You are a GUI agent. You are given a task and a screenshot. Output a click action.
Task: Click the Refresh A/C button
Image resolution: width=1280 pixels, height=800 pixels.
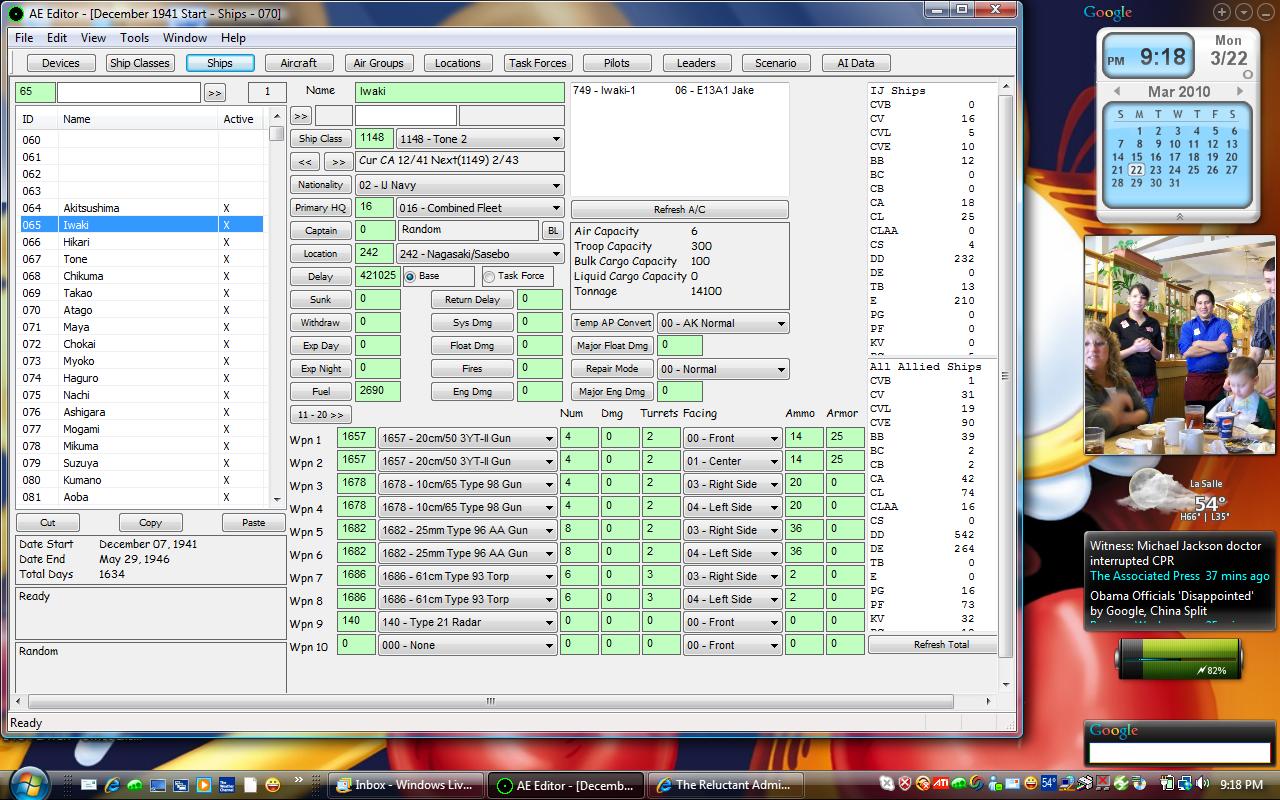point(679,210)
